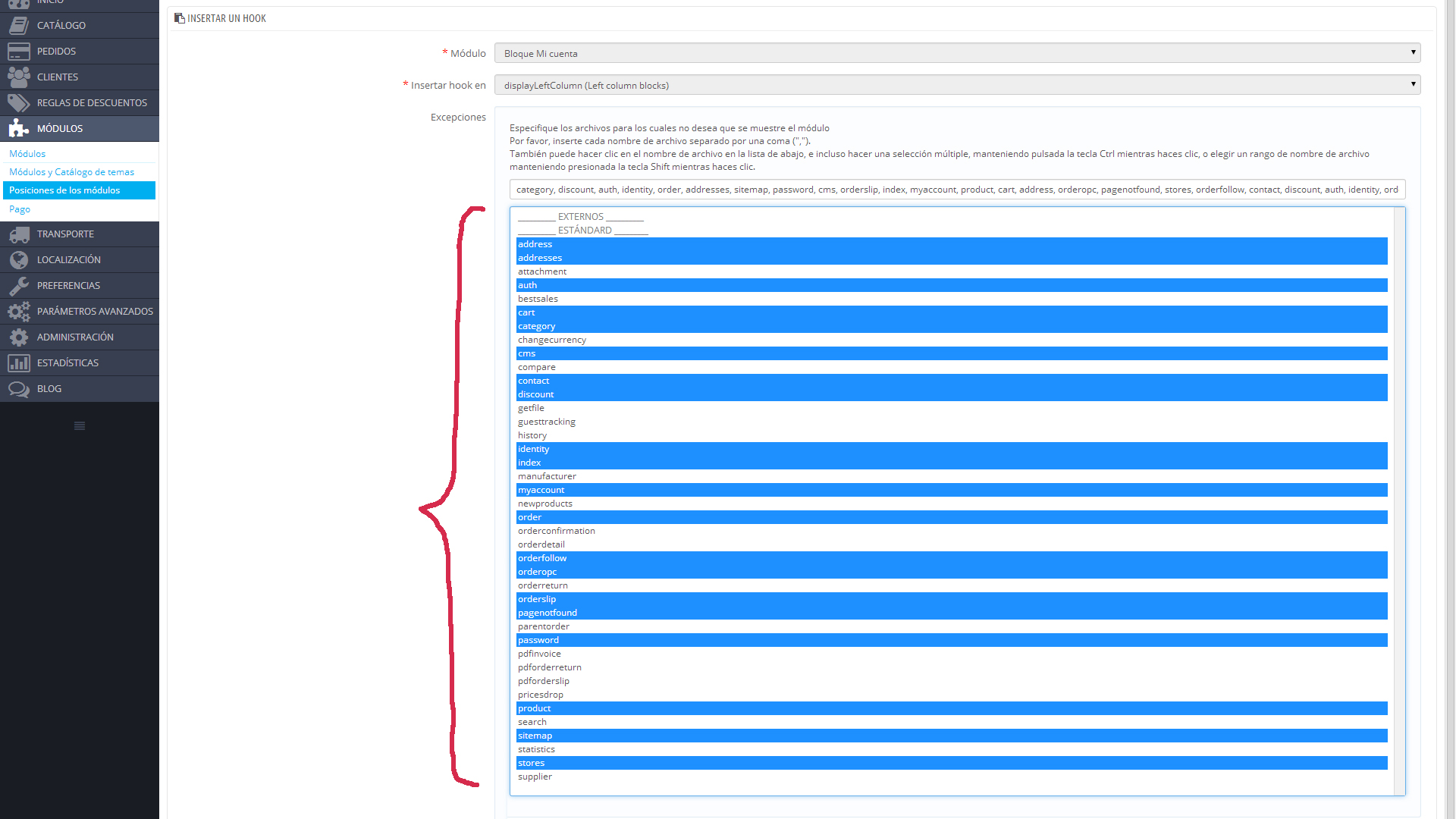
Task: Open the Módulo dropdown showing Bloque Mi cuenta
Action: (957, 53)
